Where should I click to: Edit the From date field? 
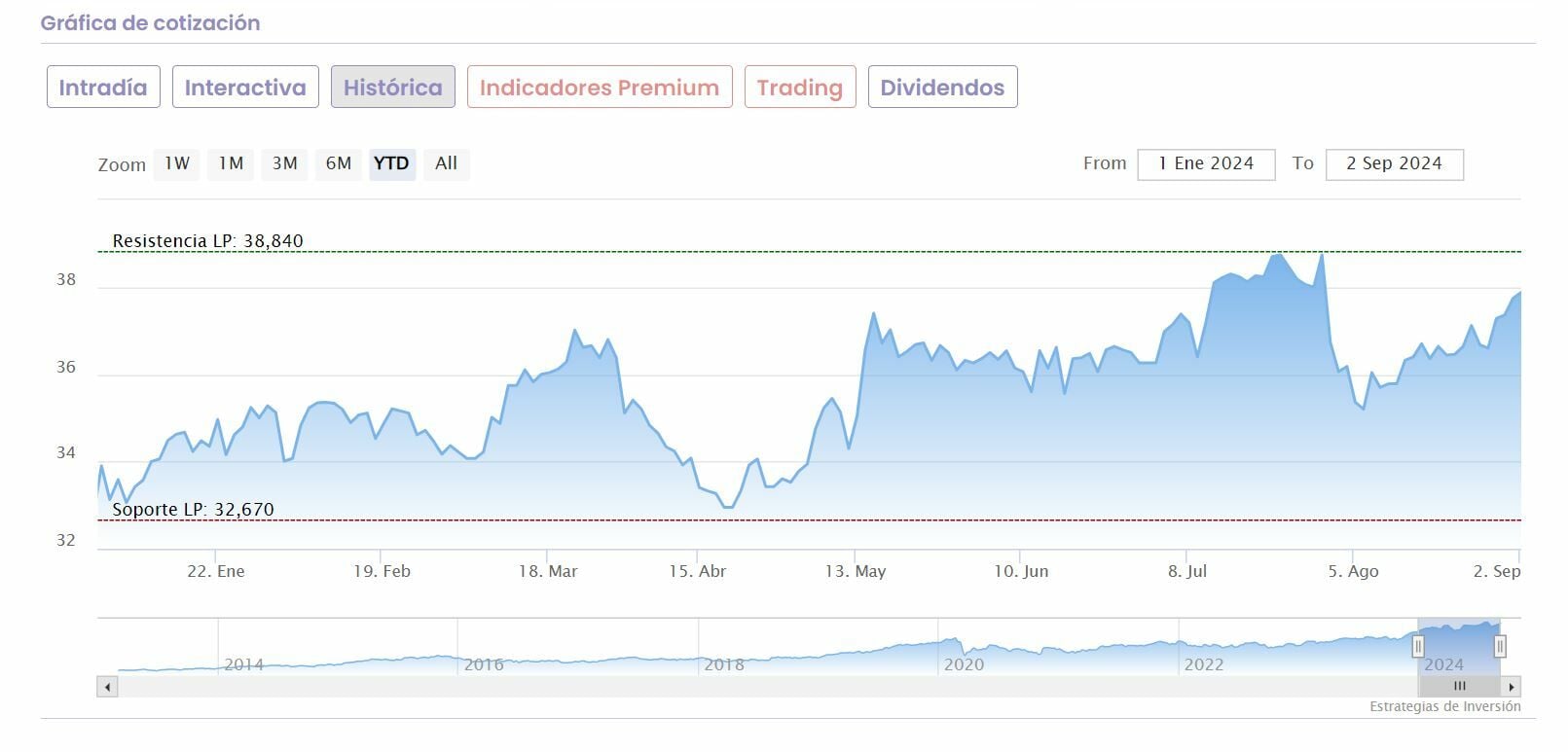click(1206, 163)
